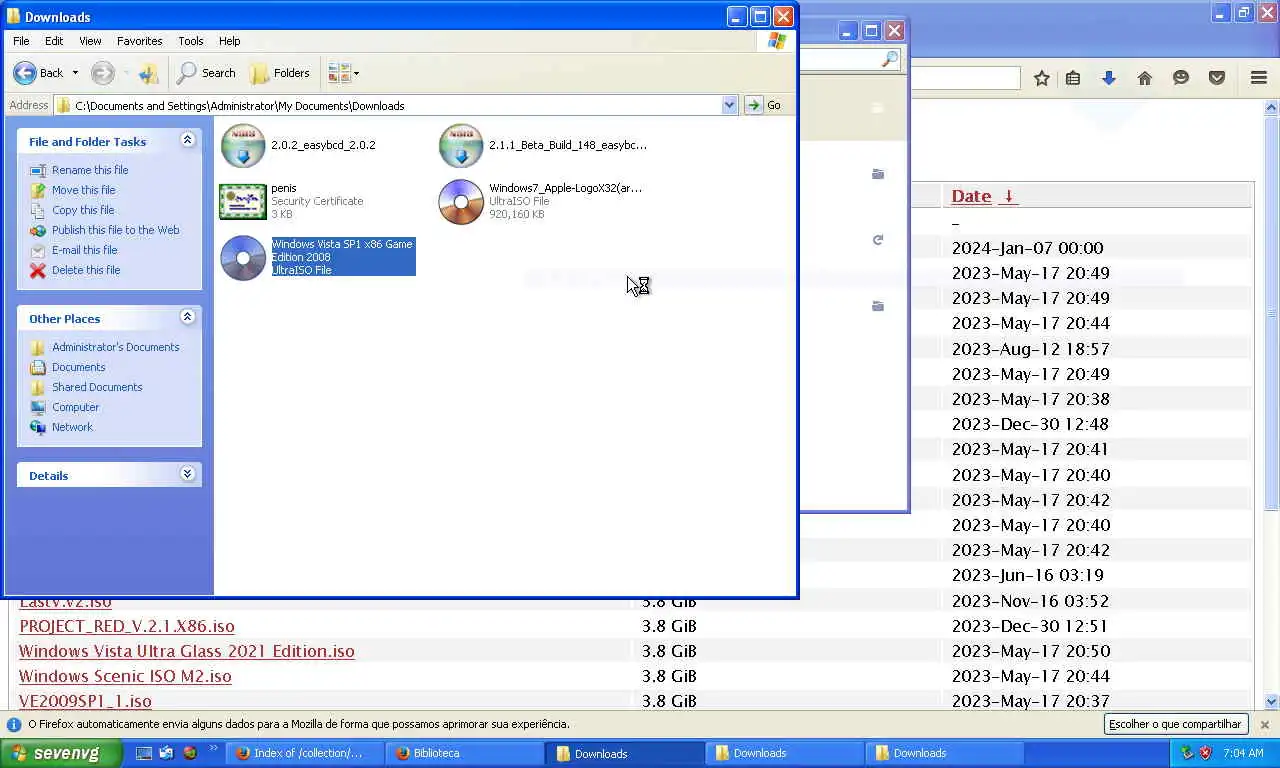Open Windows Vista Ultra Glass 2021 Edition.iso link
Viewport: 1280px width, 768px height.
pyautogui.click(x=187, y=651)
